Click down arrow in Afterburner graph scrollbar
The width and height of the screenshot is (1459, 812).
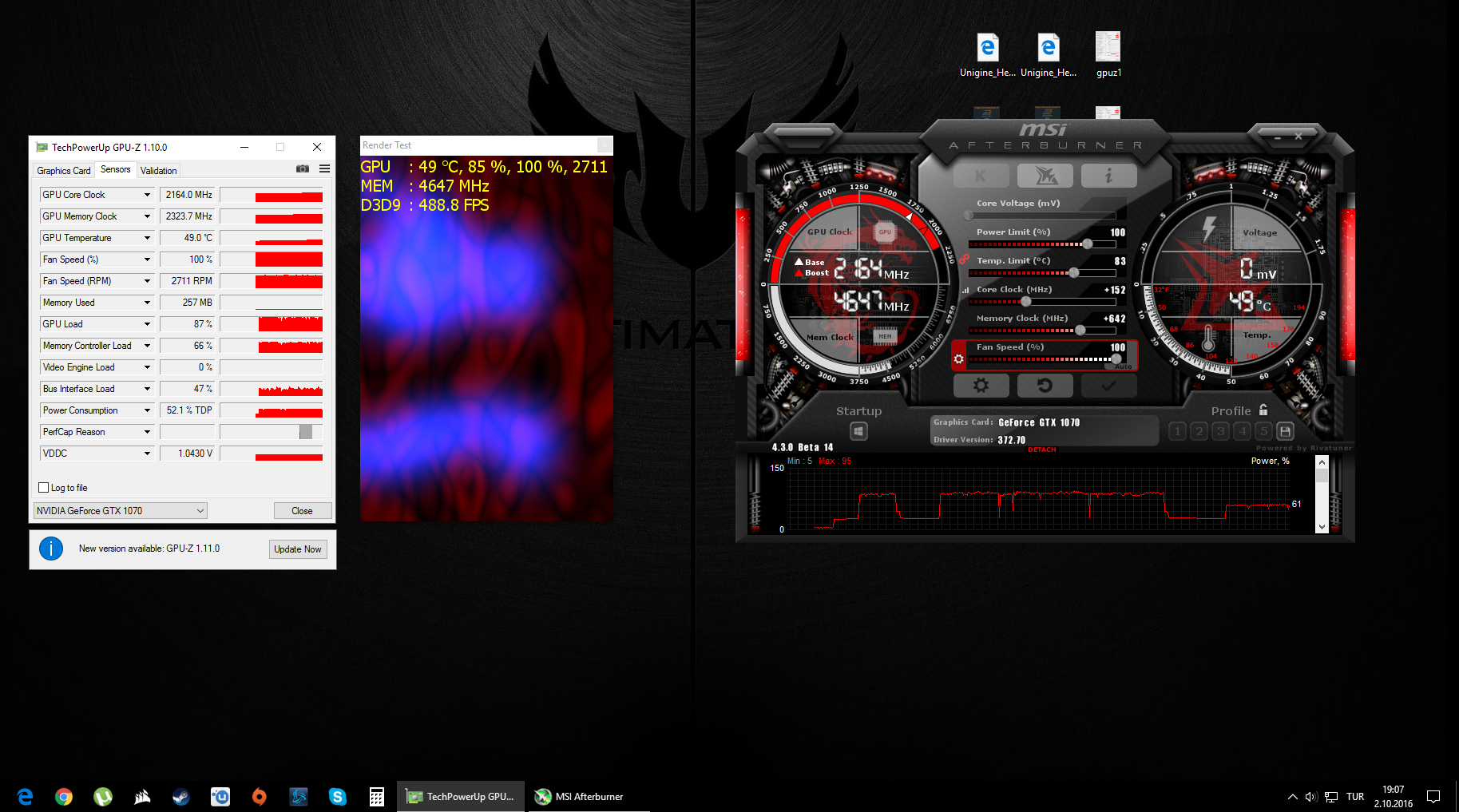(x=1322, y=527)
